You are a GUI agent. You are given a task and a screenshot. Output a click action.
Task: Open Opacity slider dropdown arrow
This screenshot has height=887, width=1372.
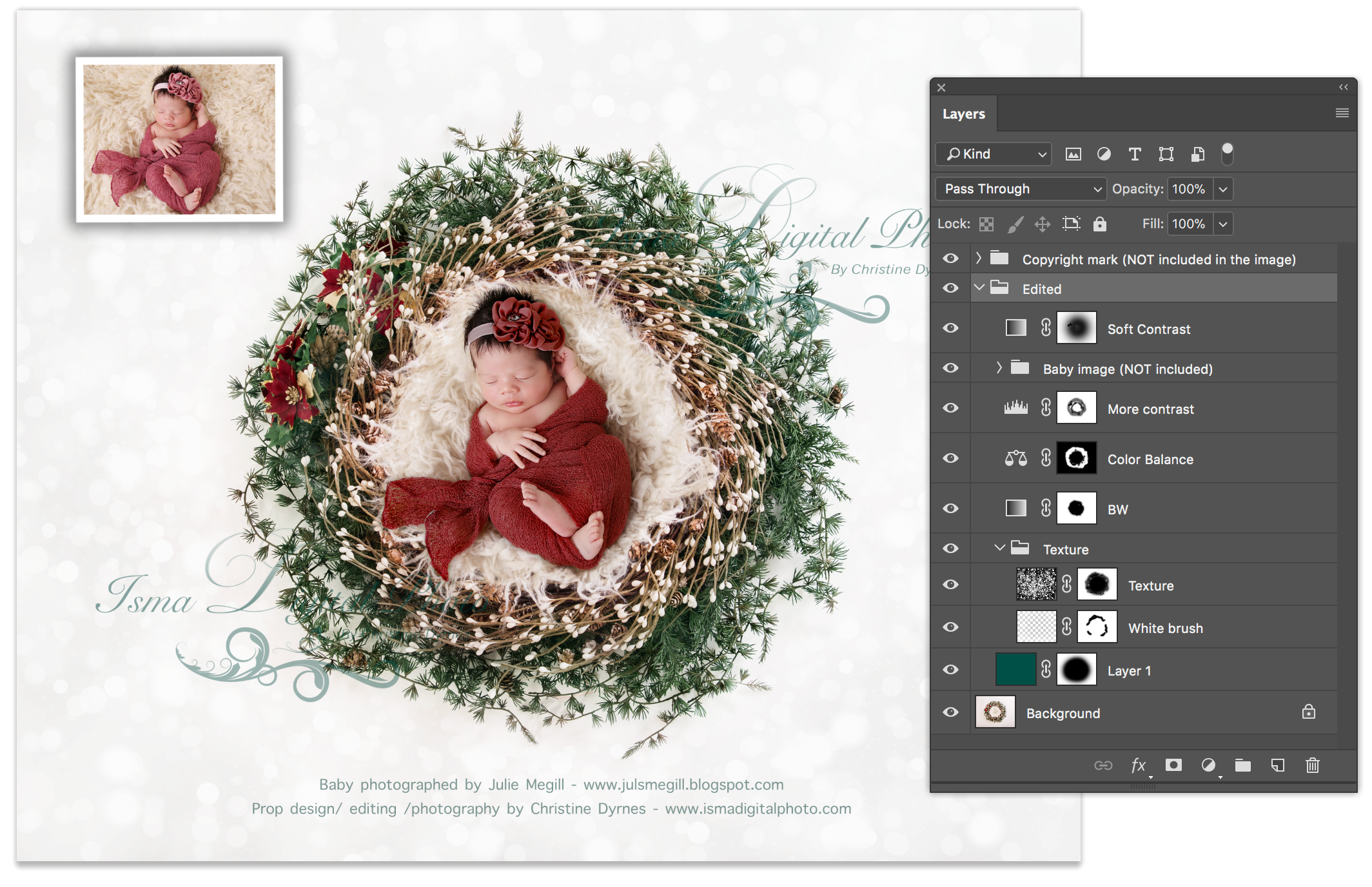[1223, 190]
